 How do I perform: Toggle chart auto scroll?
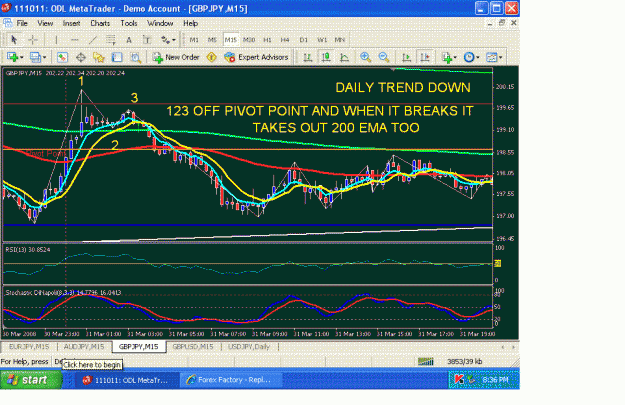coord(406,57)
